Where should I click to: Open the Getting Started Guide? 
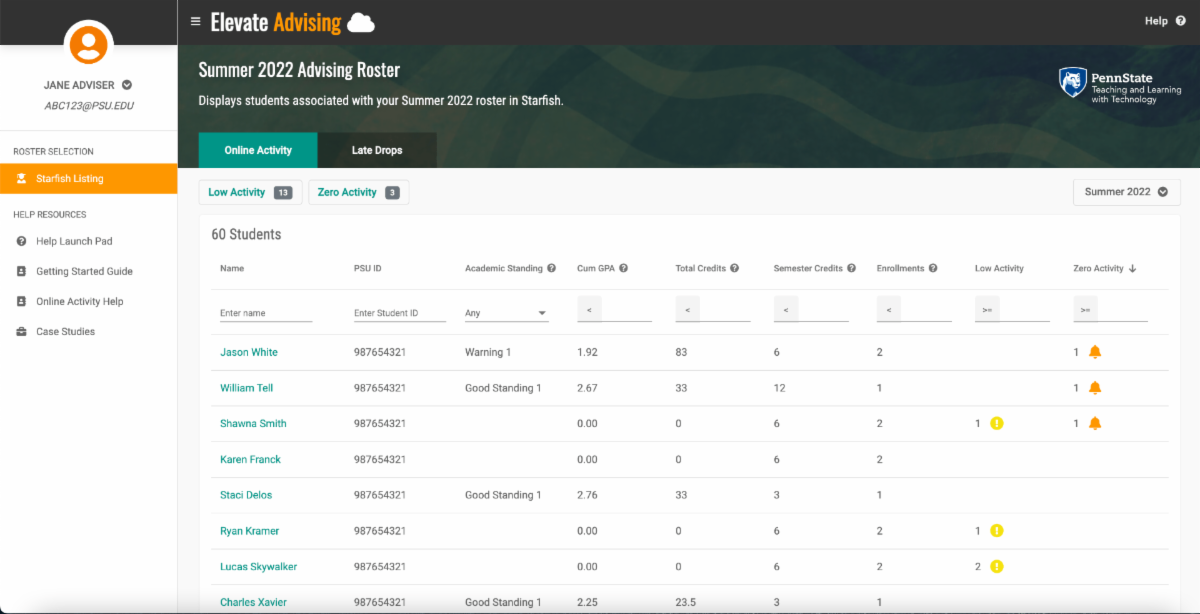(84, 271)
